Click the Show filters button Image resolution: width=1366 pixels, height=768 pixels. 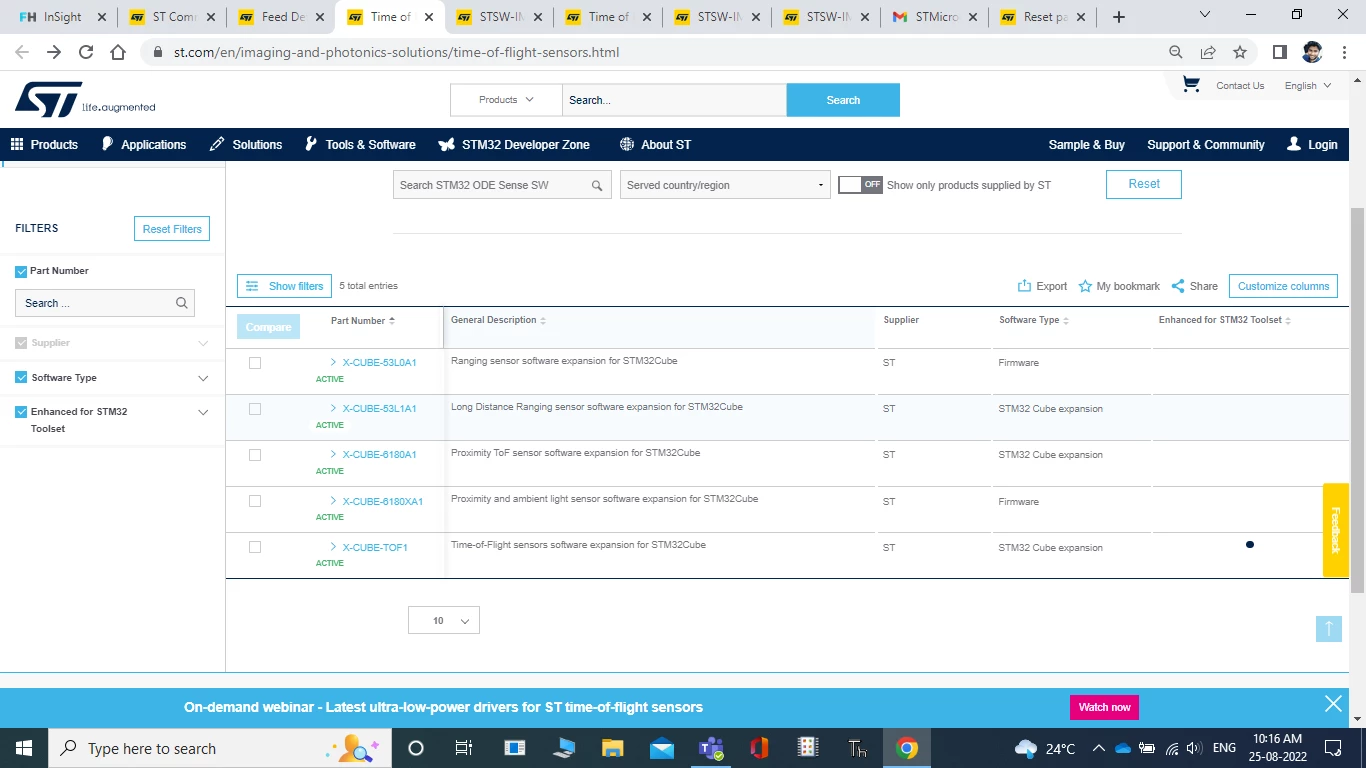(284, 286)
